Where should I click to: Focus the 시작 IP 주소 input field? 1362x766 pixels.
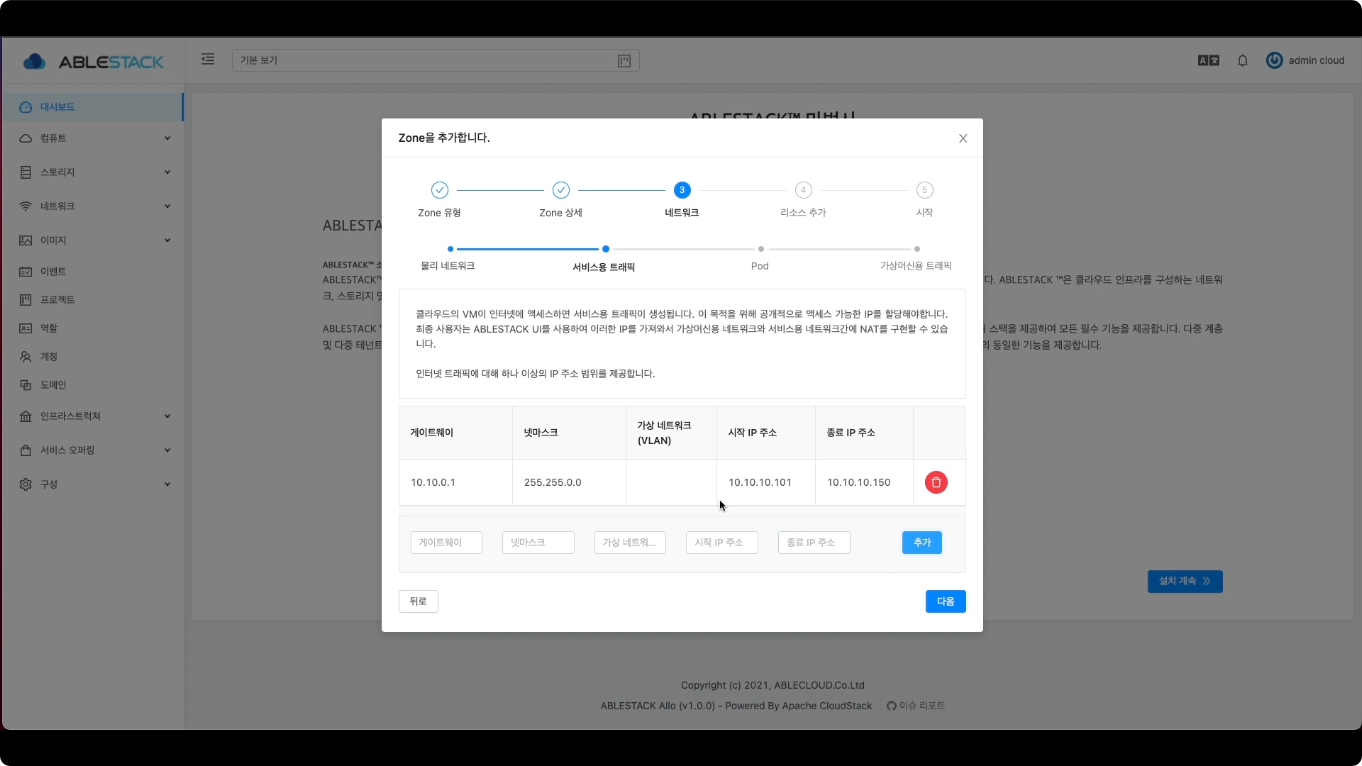click(722, 542)
